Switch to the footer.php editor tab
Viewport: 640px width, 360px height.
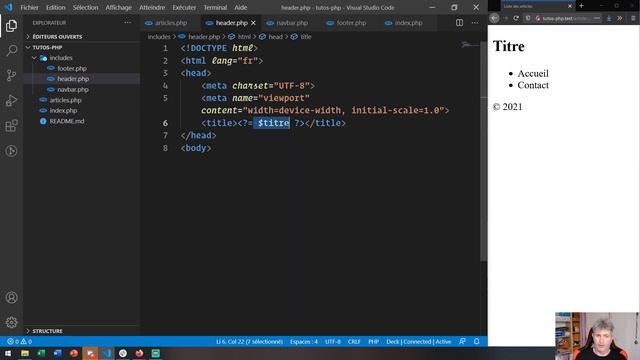[x=351, y=23]
